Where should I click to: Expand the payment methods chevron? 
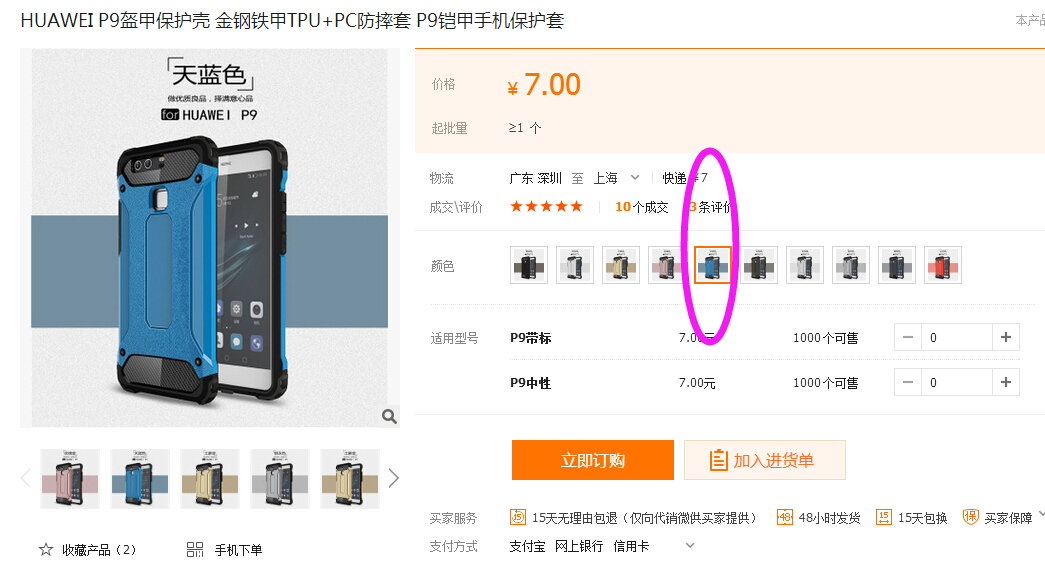(x=690, y=546)
